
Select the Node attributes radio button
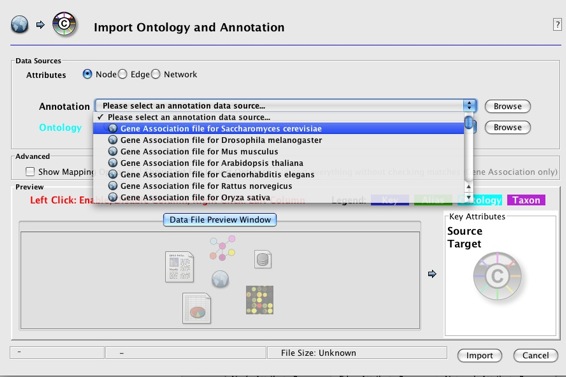87,74
